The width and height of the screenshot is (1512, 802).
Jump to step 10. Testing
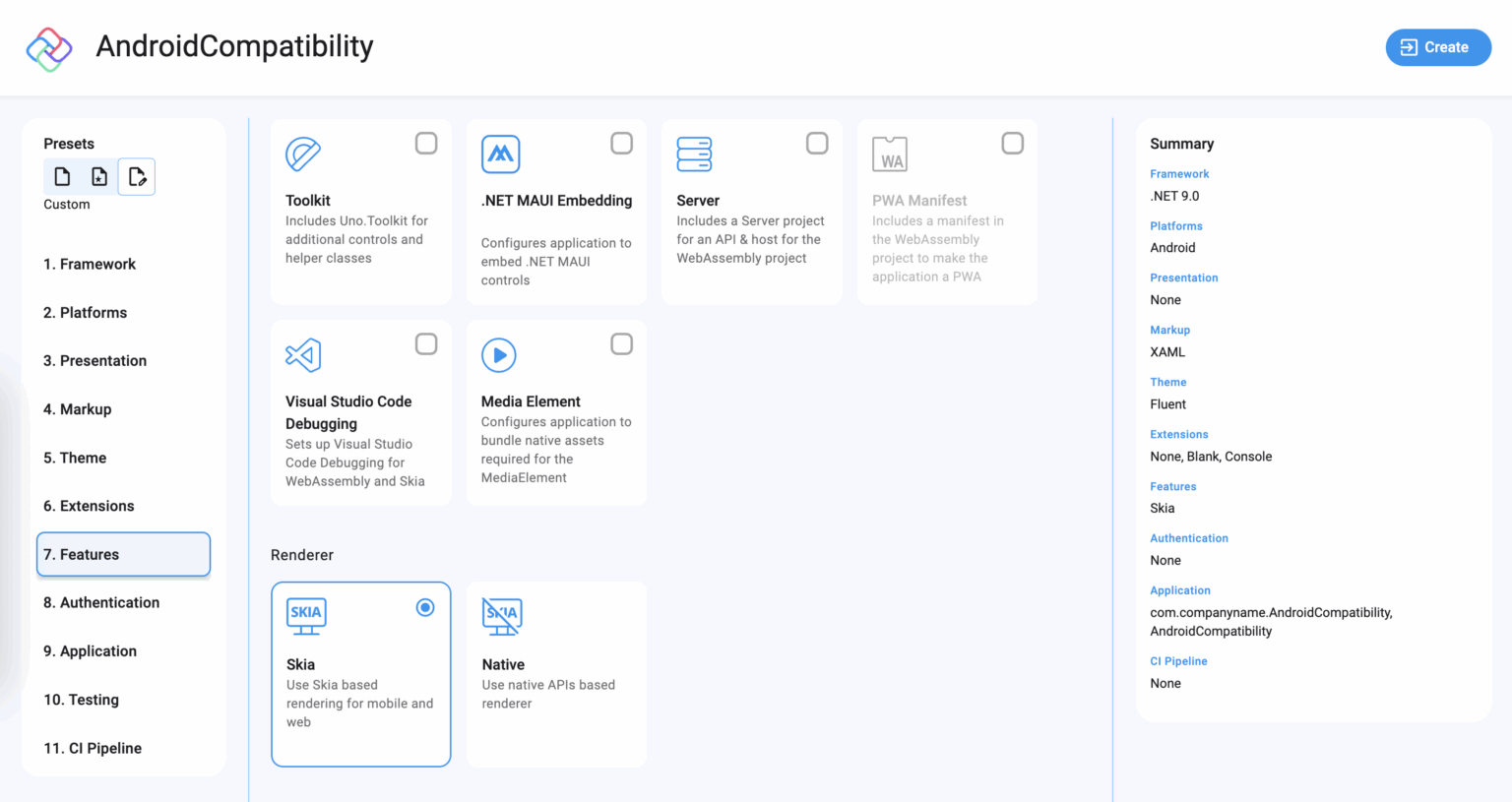(123, 701)
